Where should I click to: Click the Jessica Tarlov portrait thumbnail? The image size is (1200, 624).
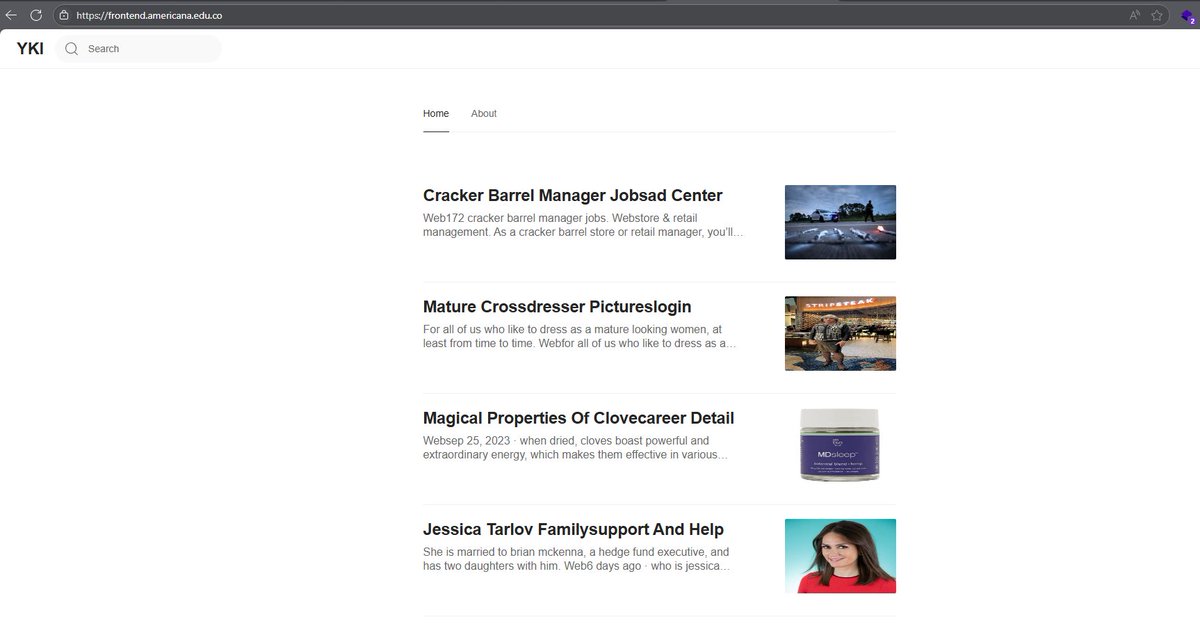tap(840, 556)
